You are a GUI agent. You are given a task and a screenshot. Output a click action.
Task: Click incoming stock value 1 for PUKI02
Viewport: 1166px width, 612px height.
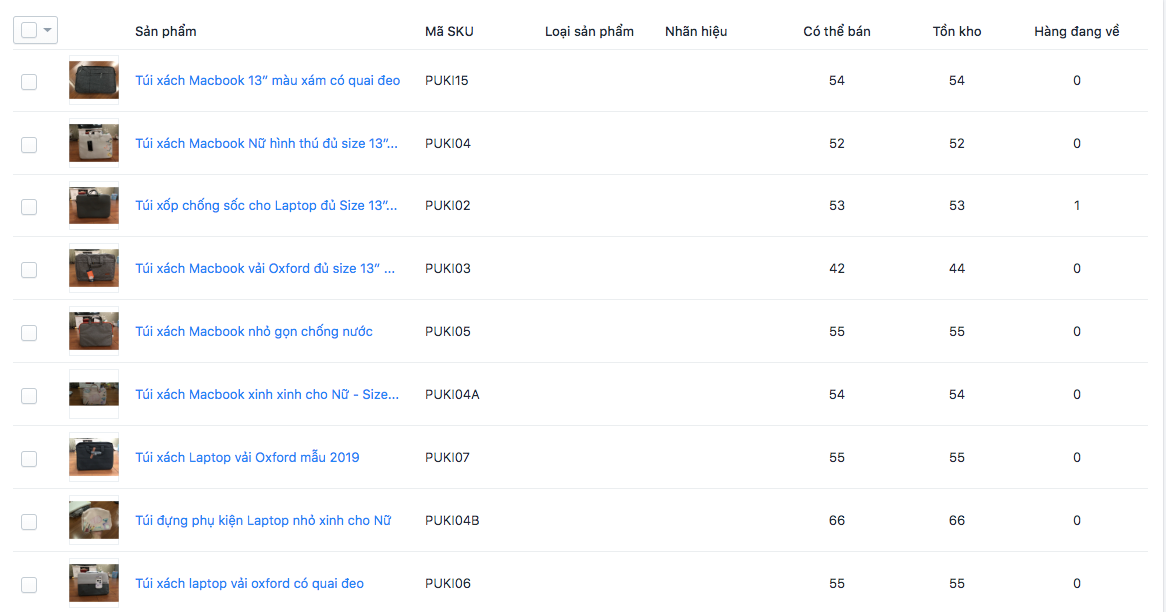tap(1077, 205)
